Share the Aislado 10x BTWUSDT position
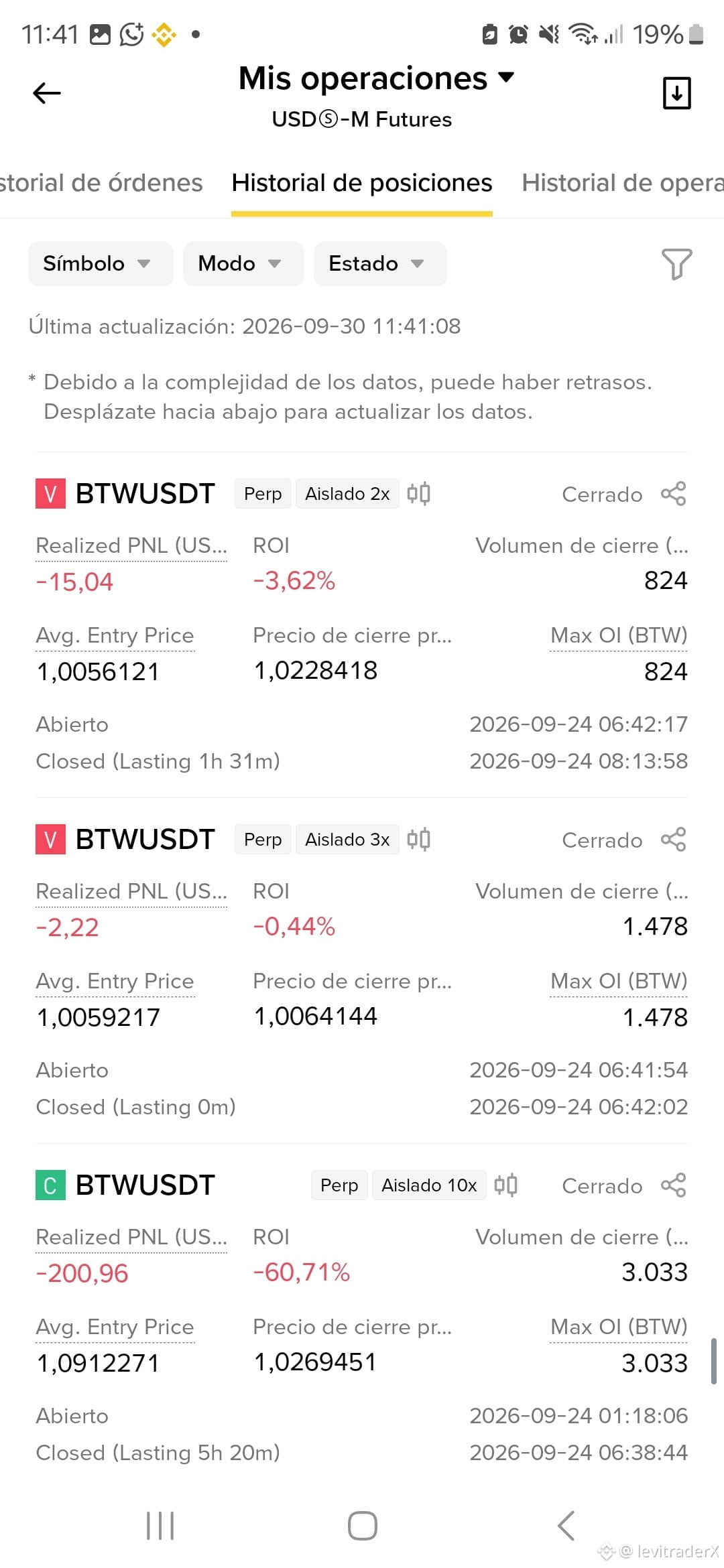The width and height of the screenshot is (724, 1568). (673, 1185)
